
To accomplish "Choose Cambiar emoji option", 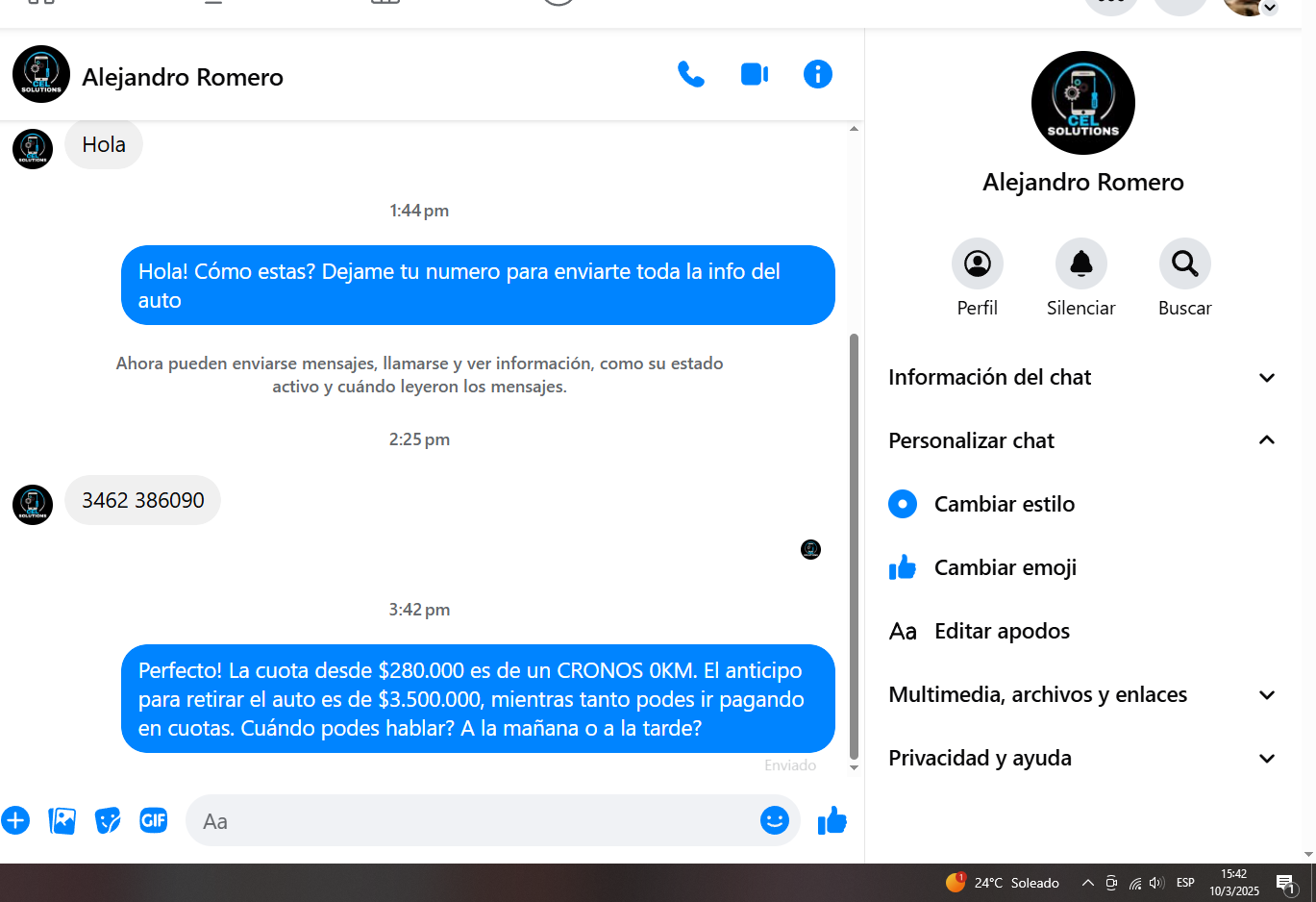I will [1082, 567].
